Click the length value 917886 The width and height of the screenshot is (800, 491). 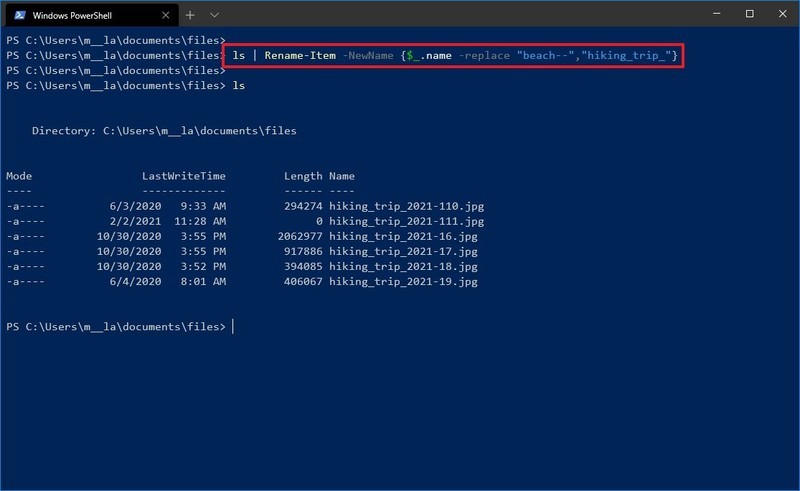(x=303, y=251)
